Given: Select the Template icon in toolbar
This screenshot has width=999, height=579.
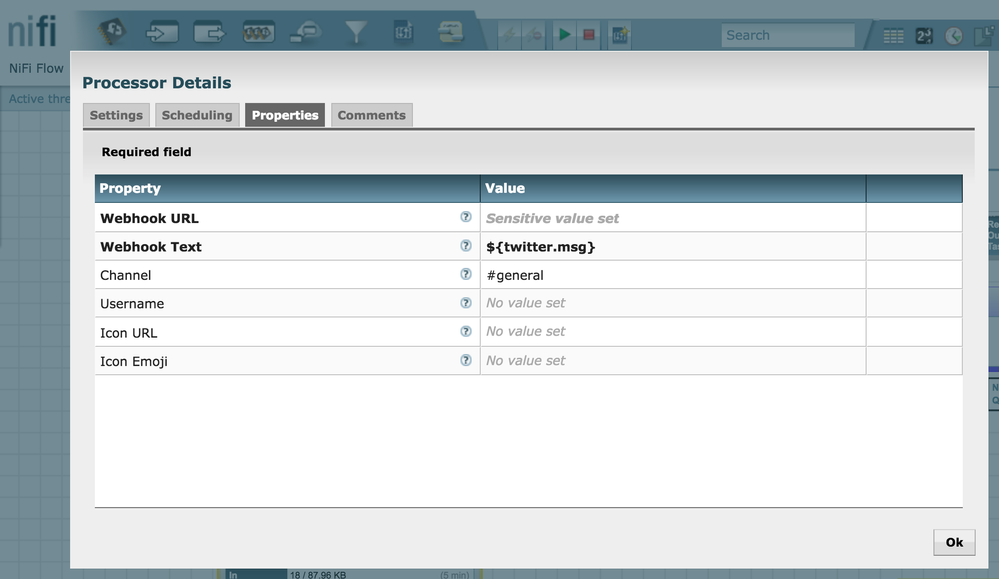Looking at the screenshot, I should pos(403,31).
